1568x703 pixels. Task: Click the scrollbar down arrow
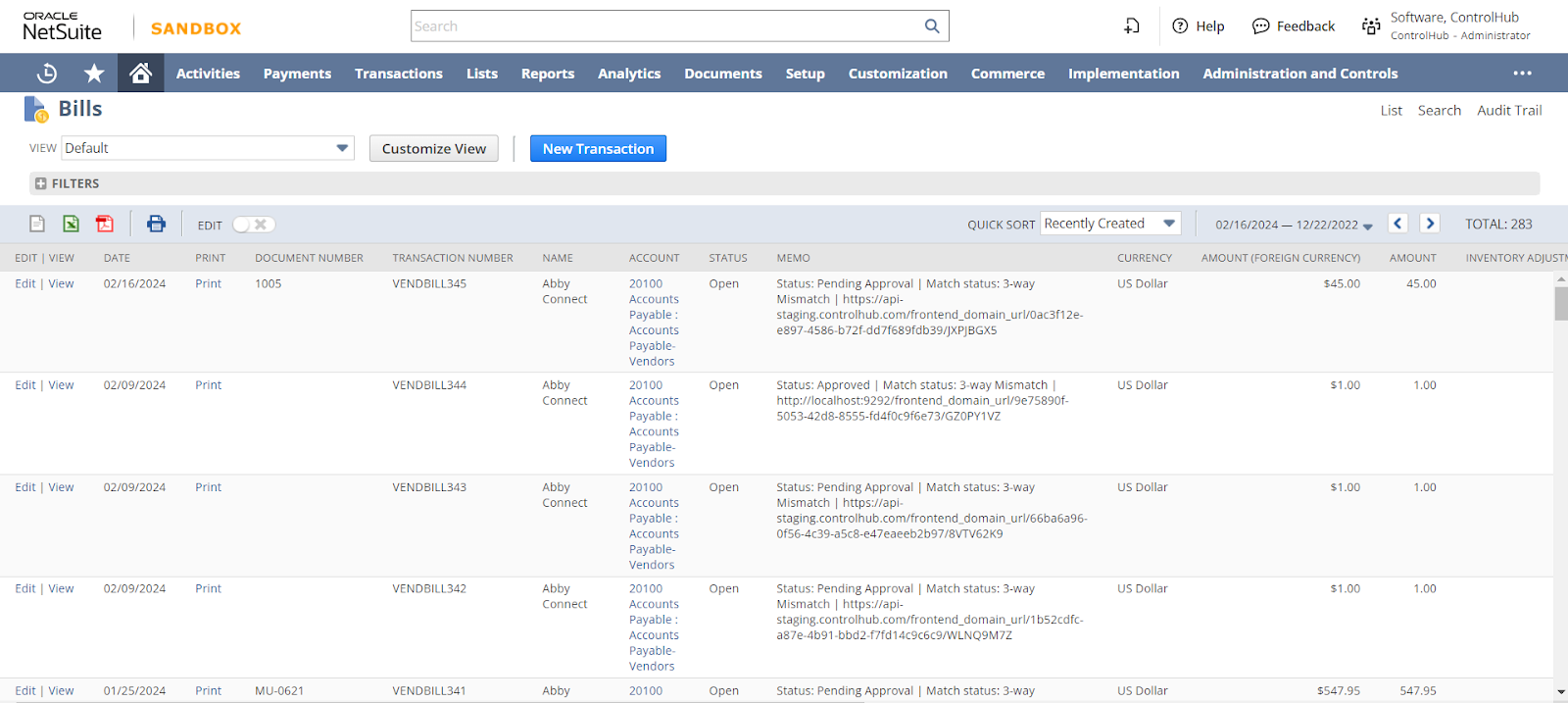coord(1561,692)
